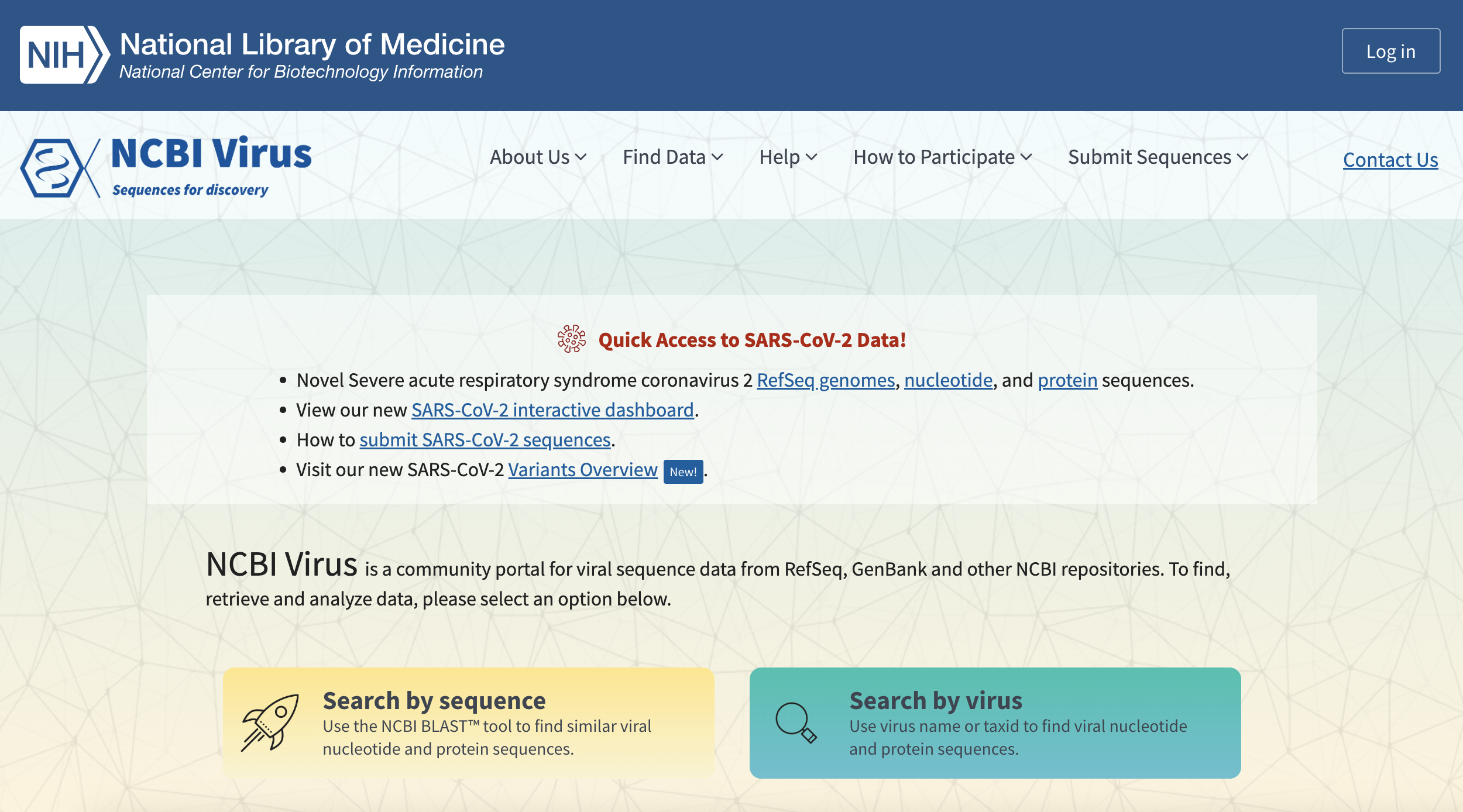
Task: Expand the About Us dropdown
Action: click(538, 157)
